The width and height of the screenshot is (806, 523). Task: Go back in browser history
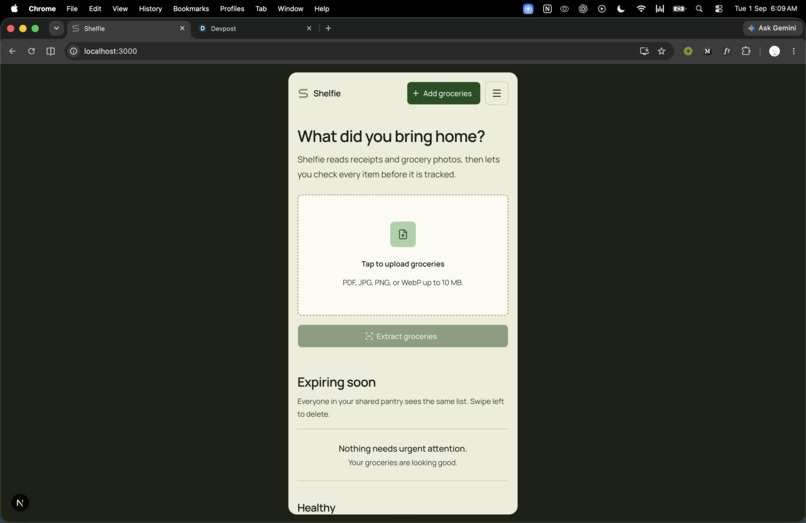(x=12, y=51)
